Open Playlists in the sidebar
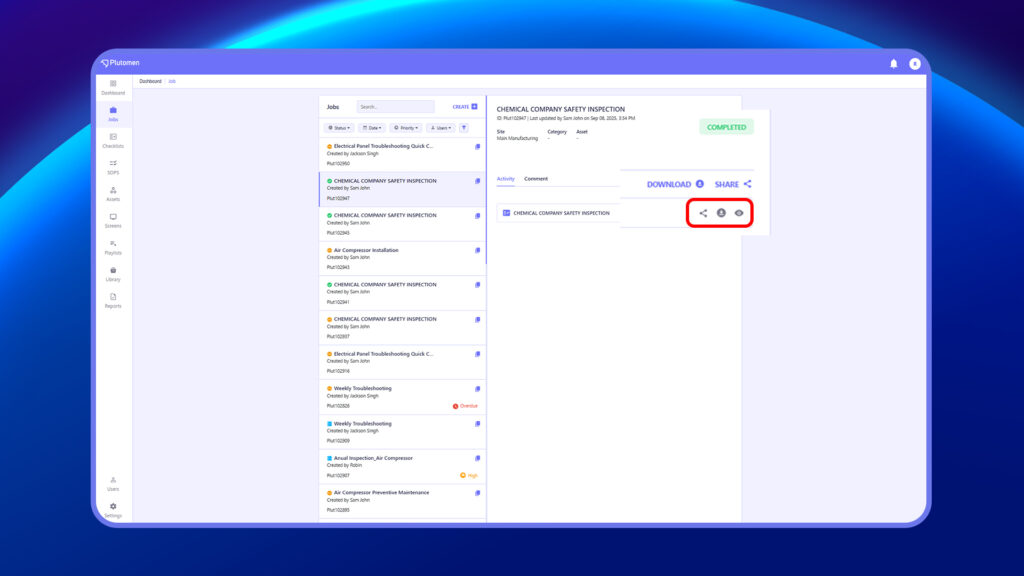The width and height of the screenshot is (1024, 576). (x=113, y=248)
